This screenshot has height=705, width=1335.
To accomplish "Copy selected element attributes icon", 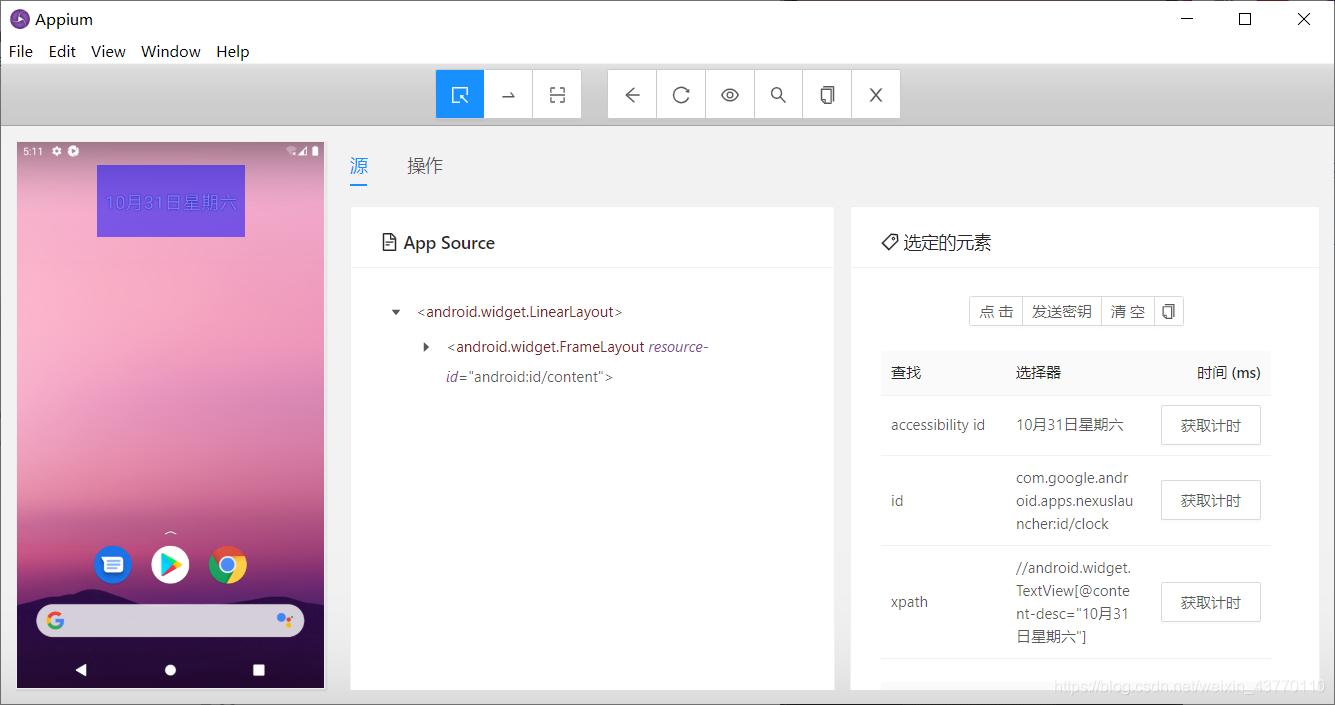I will pyautogui.click(x=1168, y=312).
